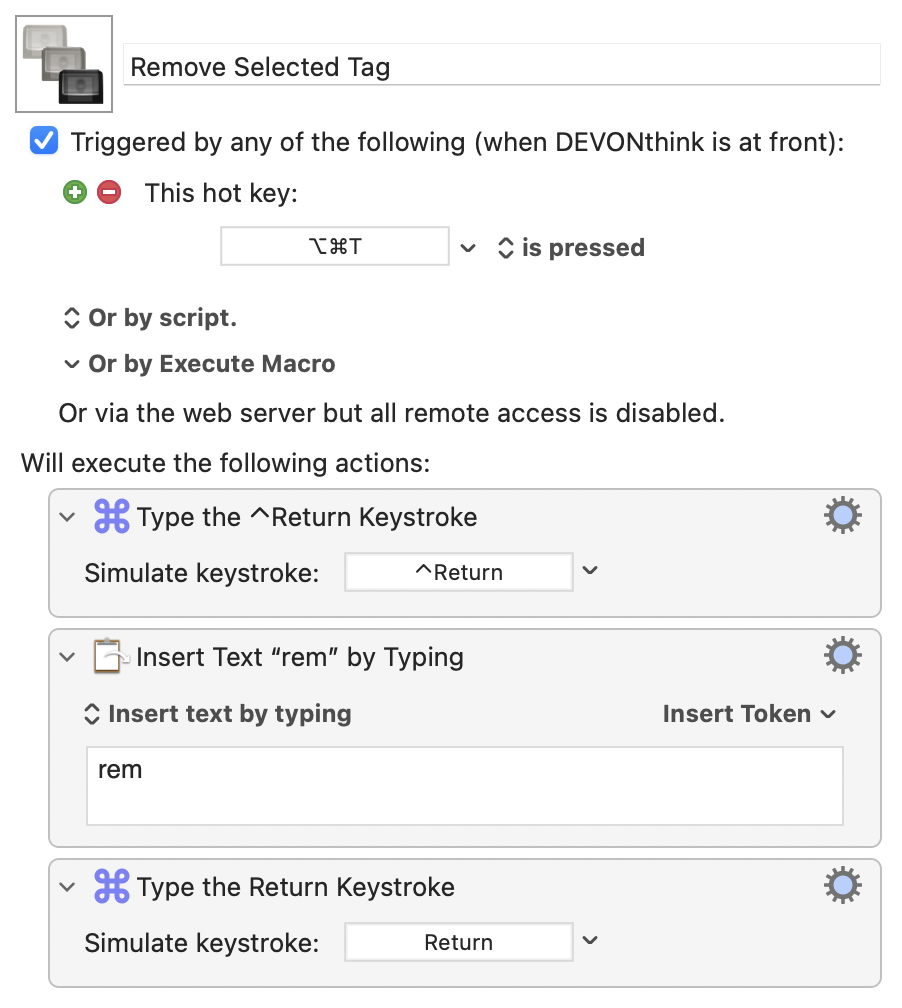902x1008 pixels.
Task: Collapse the Type the Return Keystroke action
Action: coord(67,887)
